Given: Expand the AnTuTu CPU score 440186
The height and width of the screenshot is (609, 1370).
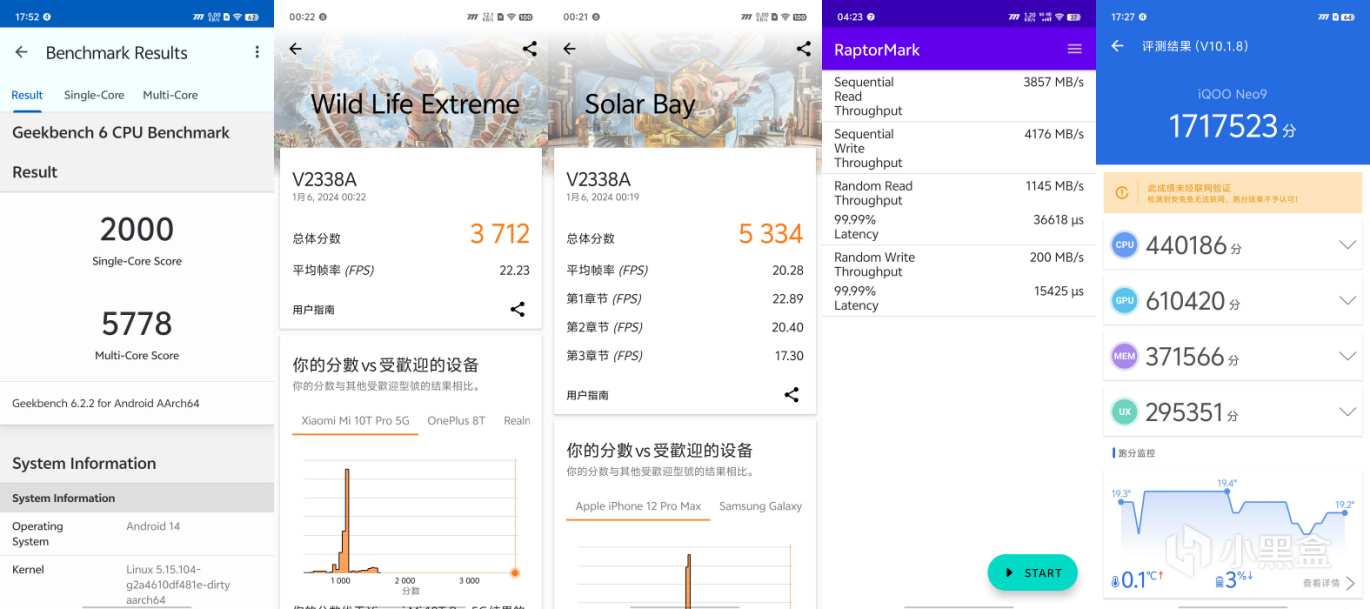Looking at the screenshot, I should coord(1347,245).
